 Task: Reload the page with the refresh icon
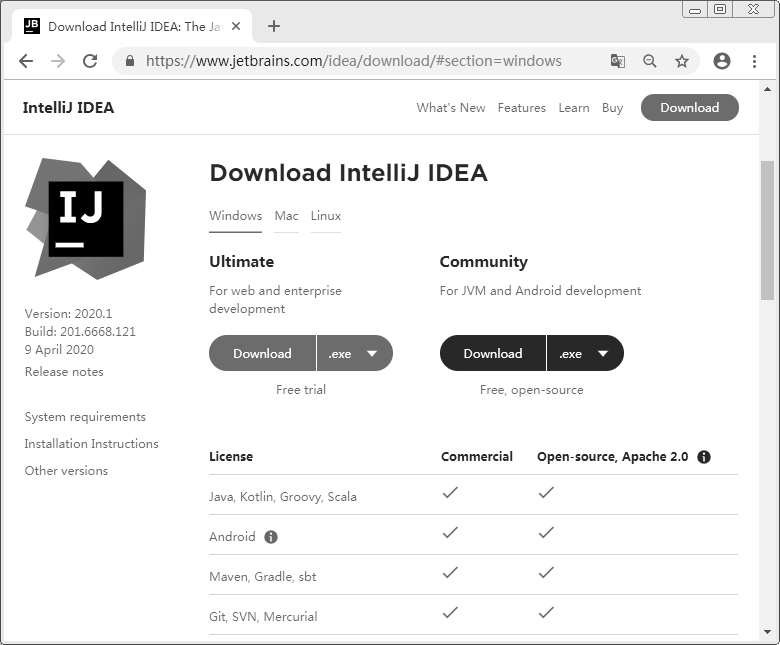click(x=90, y=61)
